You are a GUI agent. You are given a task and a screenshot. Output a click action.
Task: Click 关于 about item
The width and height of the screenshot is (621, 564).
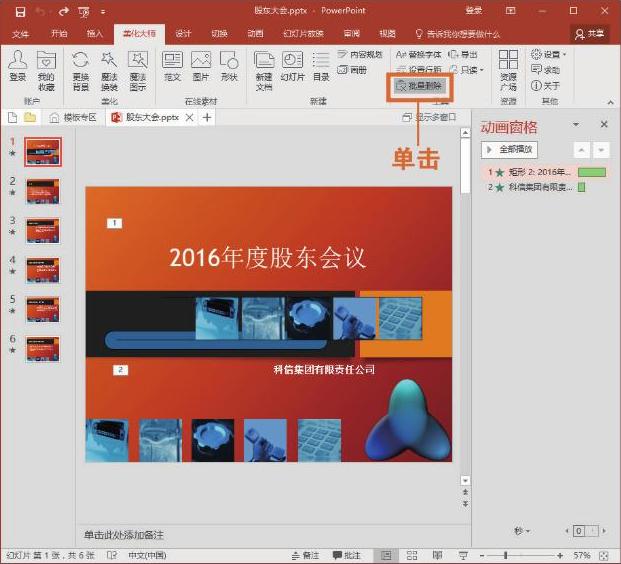[x=545, y=86]
